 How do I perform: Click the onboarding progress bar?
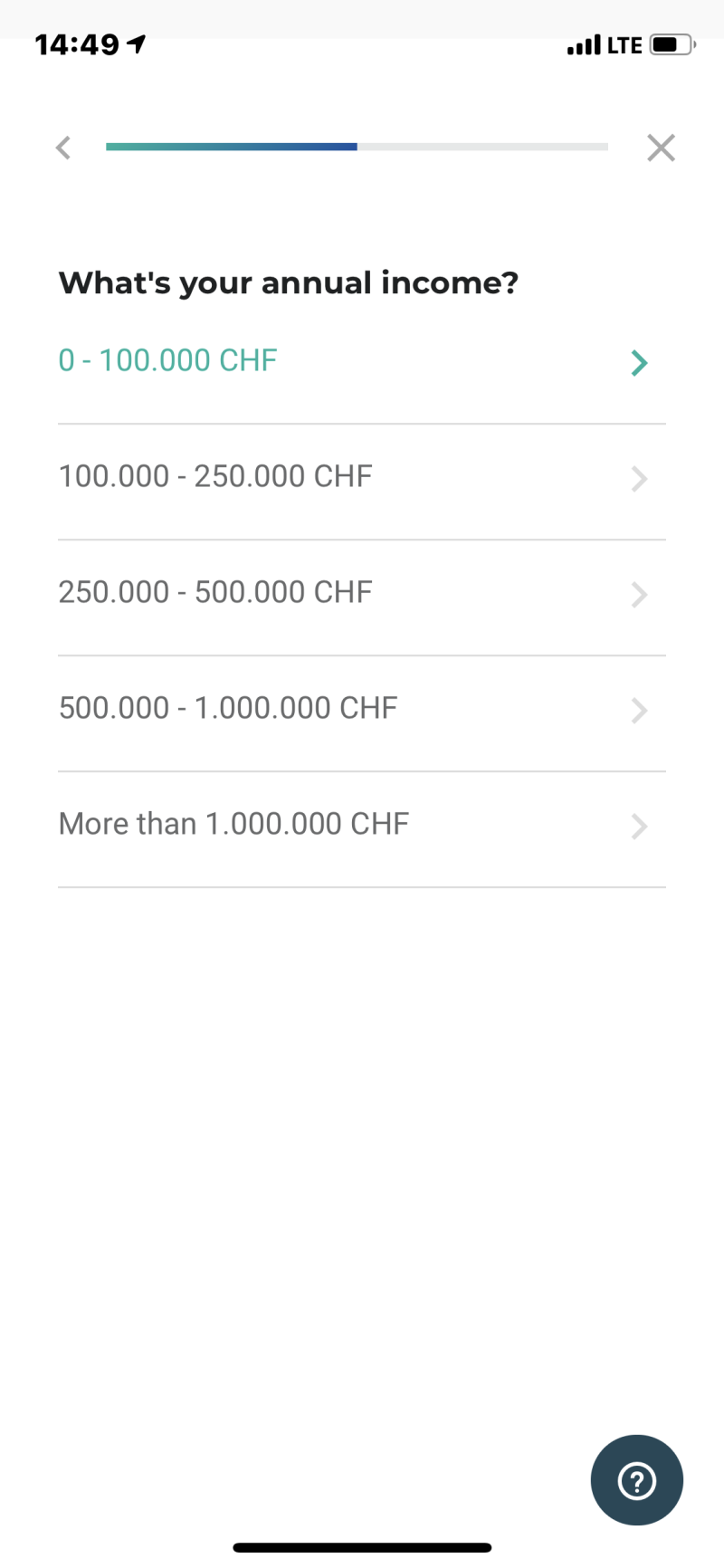click(357, 147)
